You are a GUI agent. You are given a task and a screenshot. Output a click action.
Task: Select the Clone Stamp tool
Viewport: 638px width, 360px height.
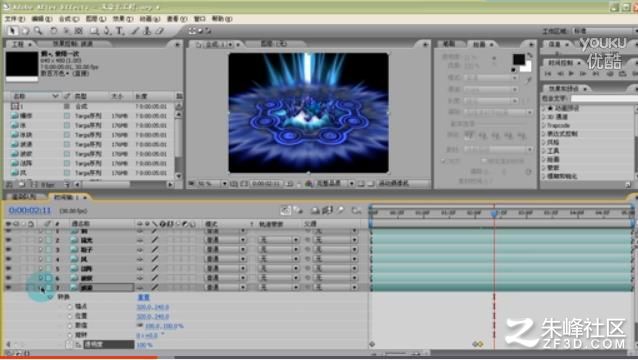coord(147,31)
